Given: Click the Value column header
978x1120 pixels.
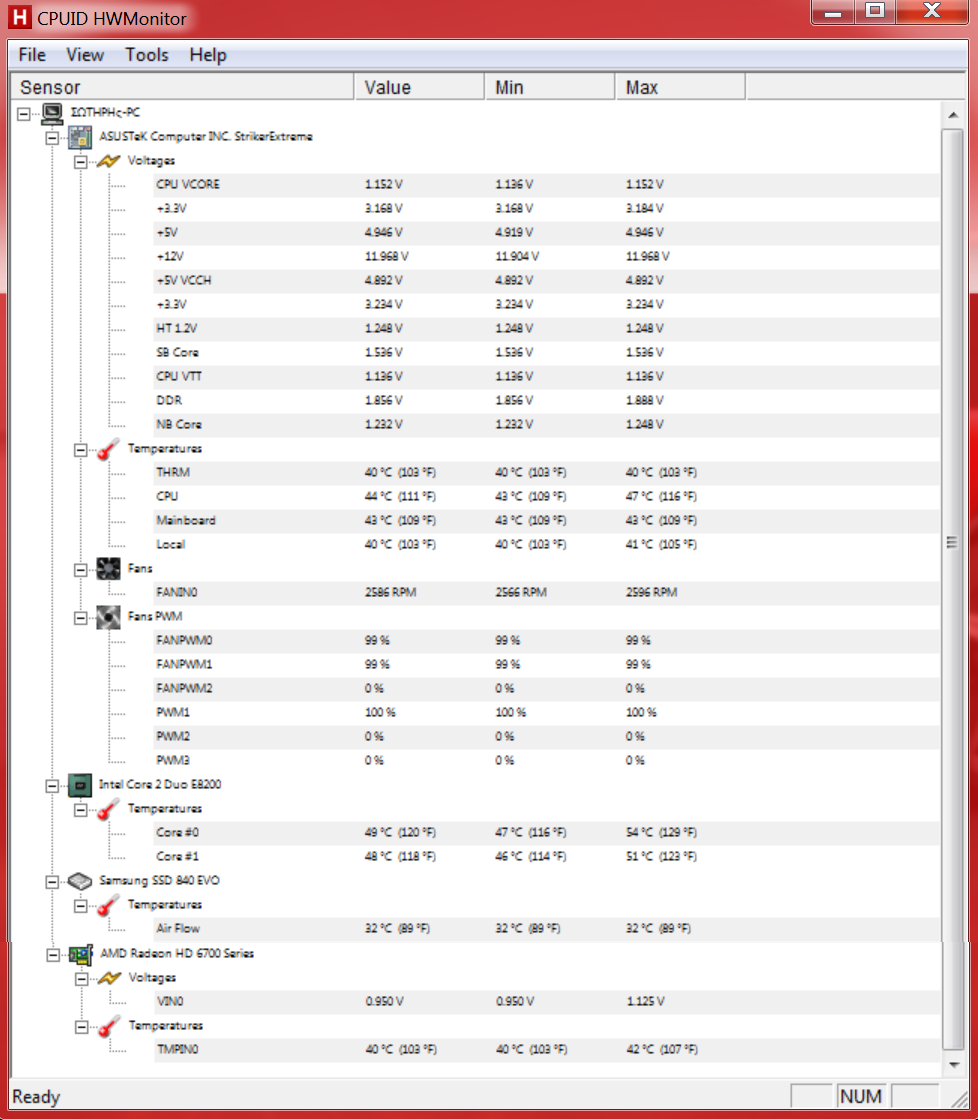Looking at the screenshot, I should tap(419, 87).
